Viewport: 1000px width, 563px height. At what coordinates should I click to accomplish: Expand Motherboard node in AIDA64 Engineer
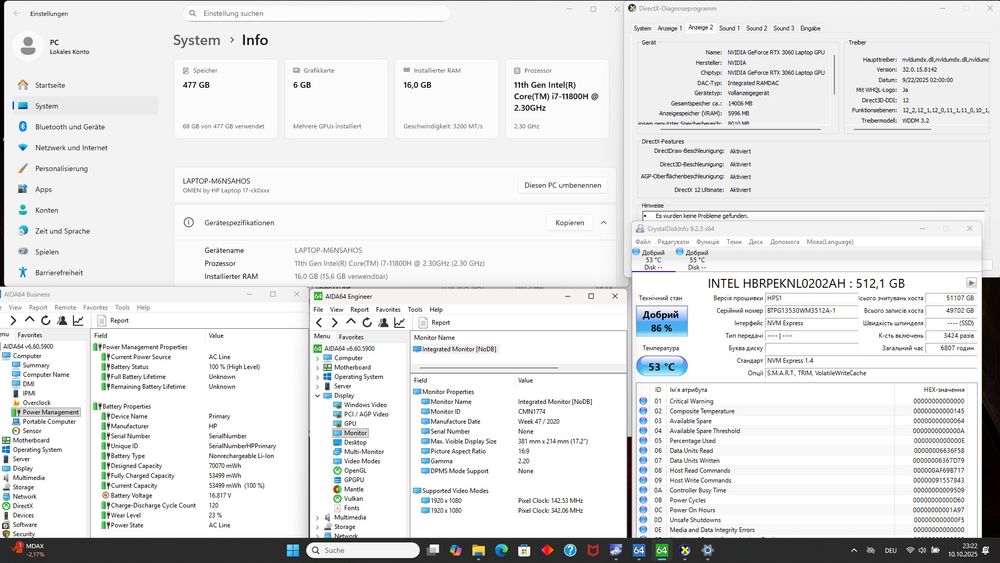[x=318, y=368]
